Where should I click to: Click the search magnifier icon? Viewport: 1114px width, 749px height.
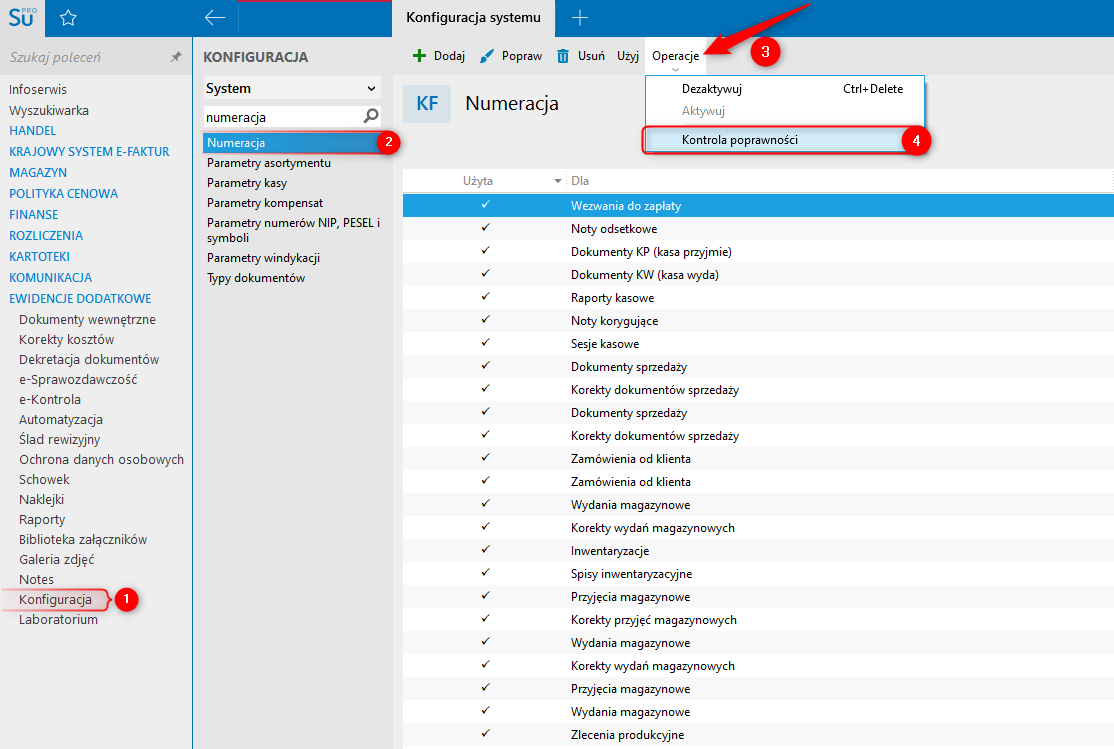[371, 116]
